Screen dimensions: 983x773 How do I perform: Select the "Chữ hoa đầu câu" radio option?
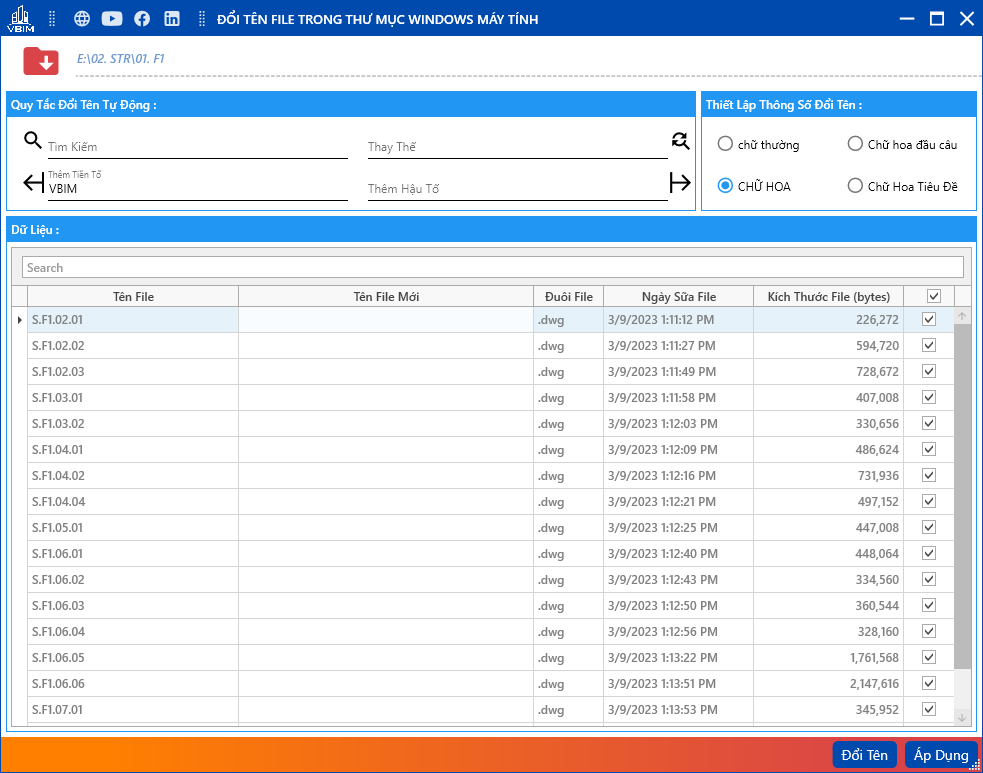pyautogui.click(x=855, y=144)
